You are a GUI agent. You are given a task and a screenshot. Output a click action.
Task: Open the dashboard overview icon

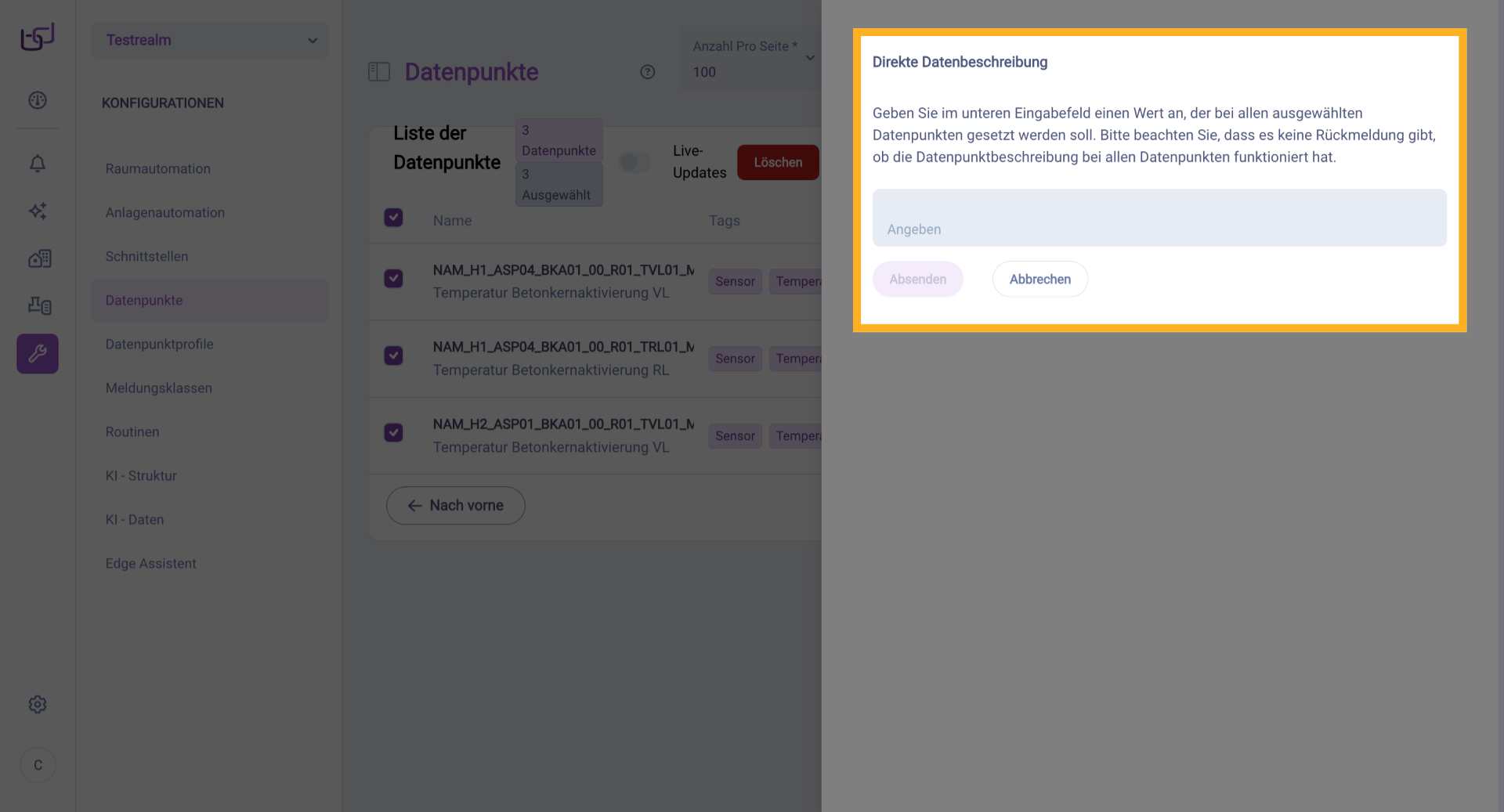(37, 100)
